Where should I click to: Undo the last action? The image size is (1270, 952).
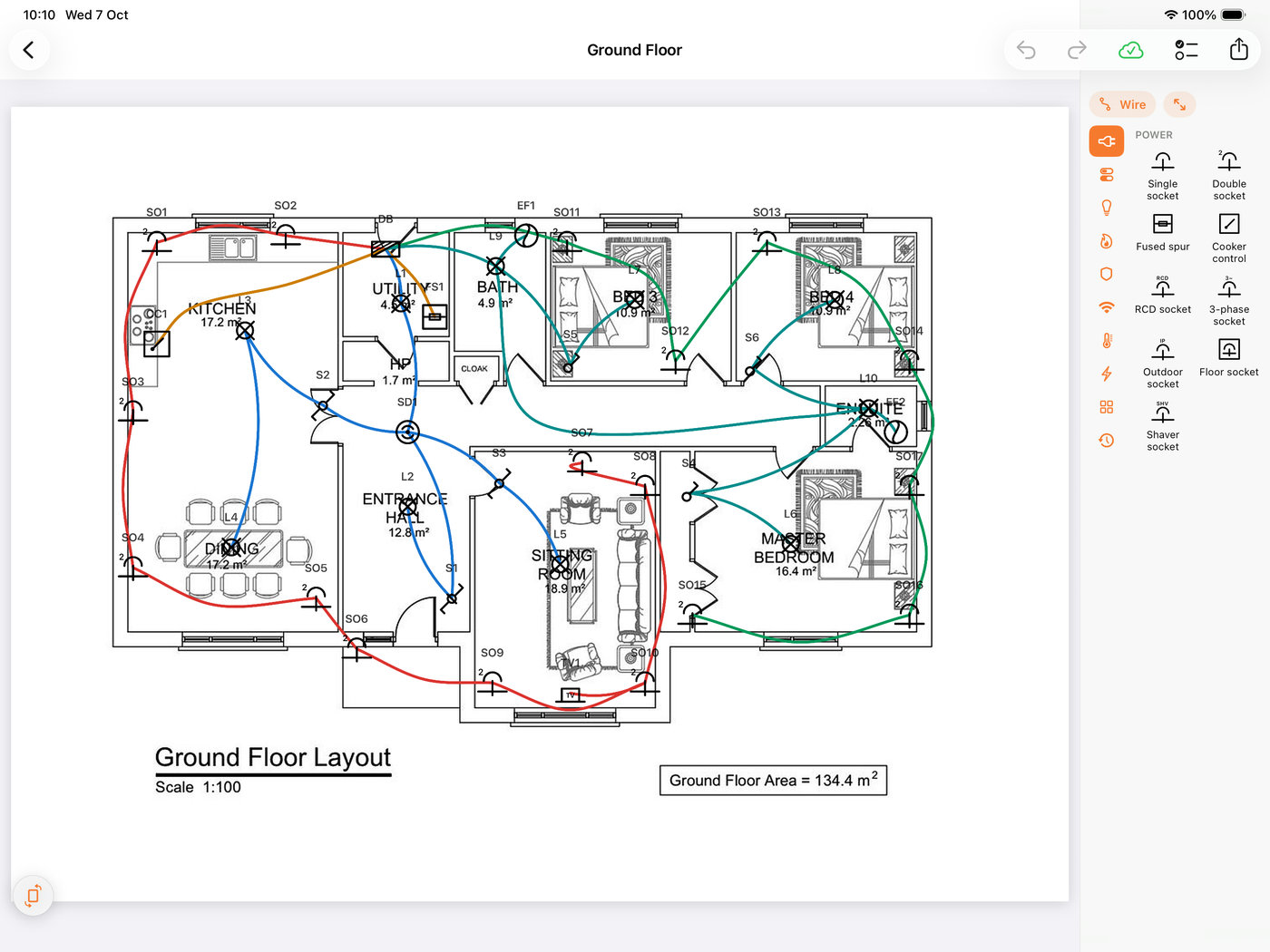pos(1026,50)
